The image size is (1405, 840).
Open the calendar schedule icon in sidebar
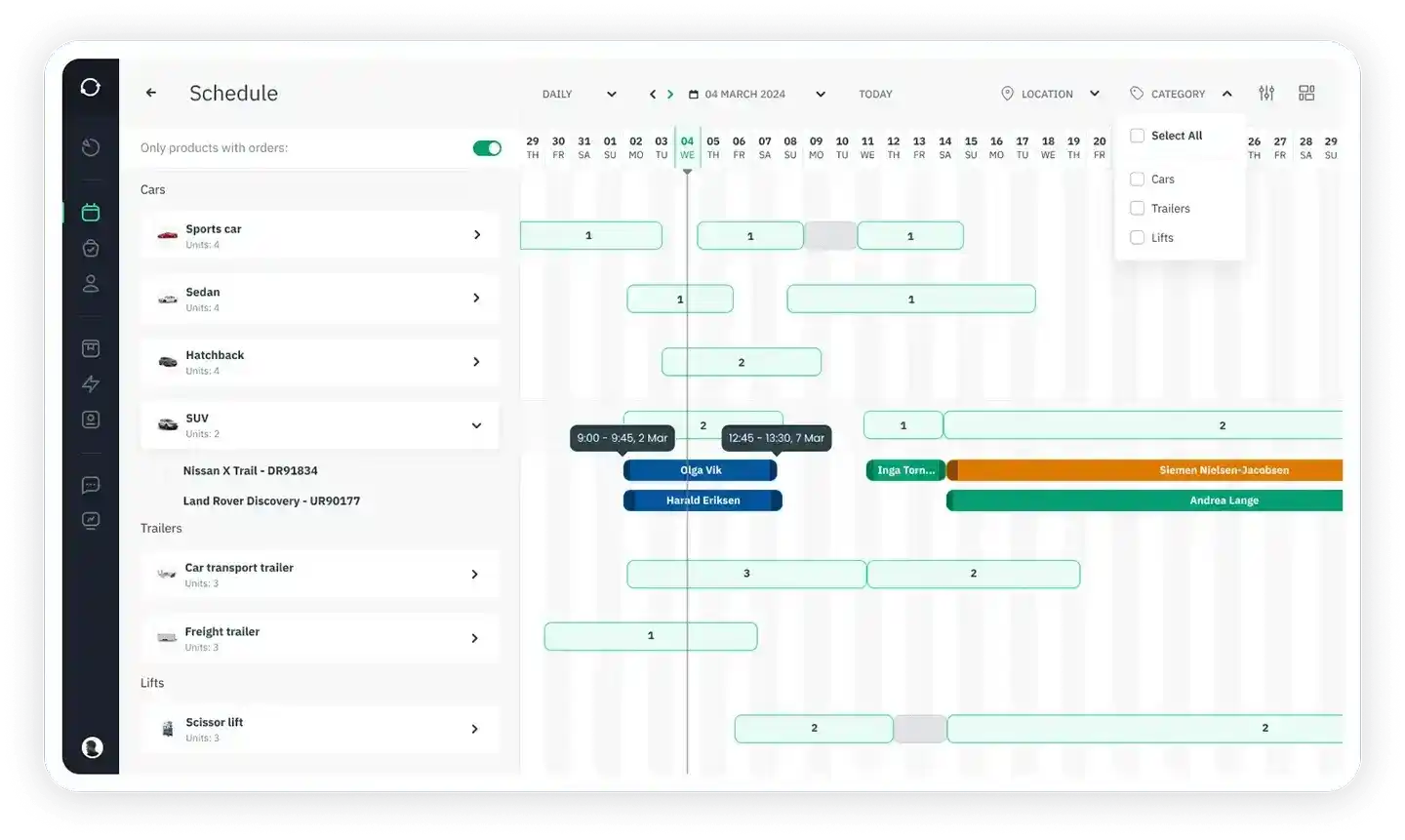pos(91,212)
